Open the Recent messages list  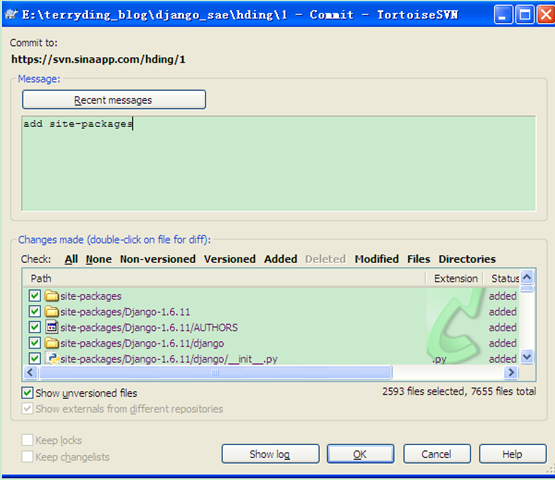click(114, 100)
